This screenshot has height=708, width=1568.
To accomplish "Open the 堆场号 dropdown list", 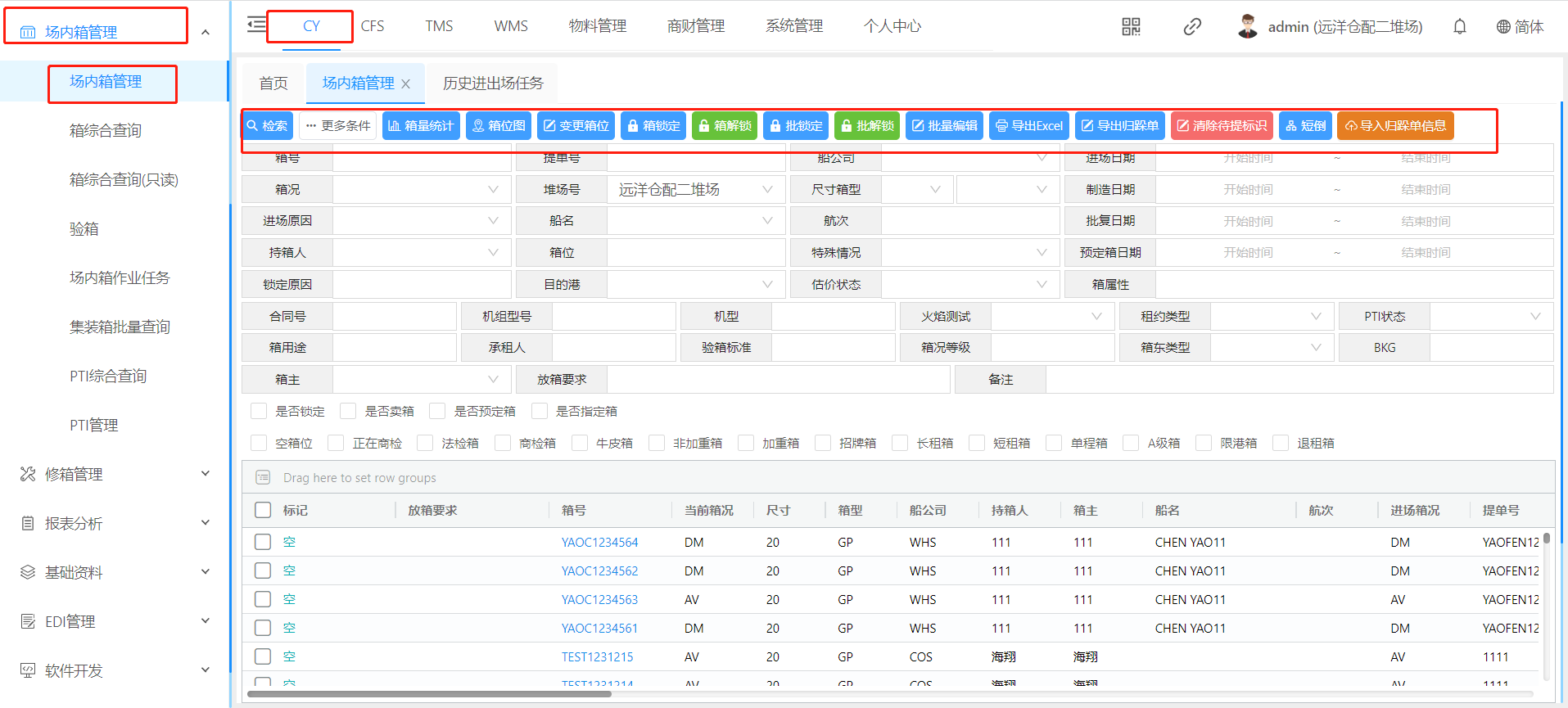I will click(x=694, y=190).
